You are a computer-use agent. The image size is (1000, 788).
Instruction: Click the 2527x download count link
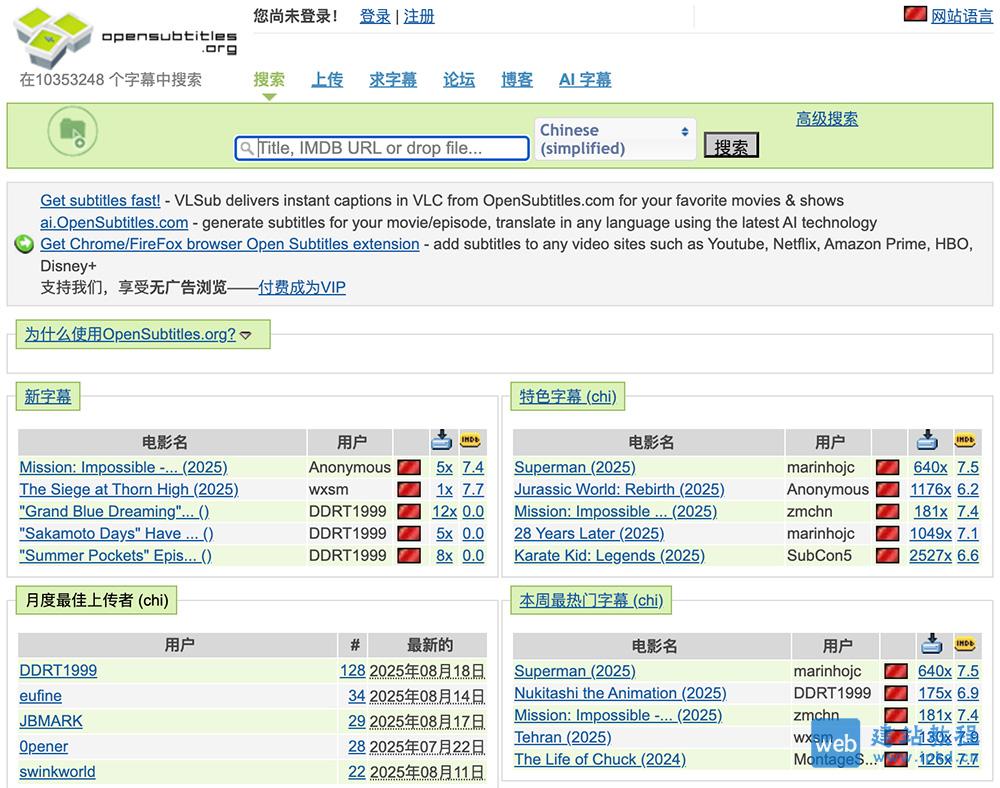[x=930, y=556]
